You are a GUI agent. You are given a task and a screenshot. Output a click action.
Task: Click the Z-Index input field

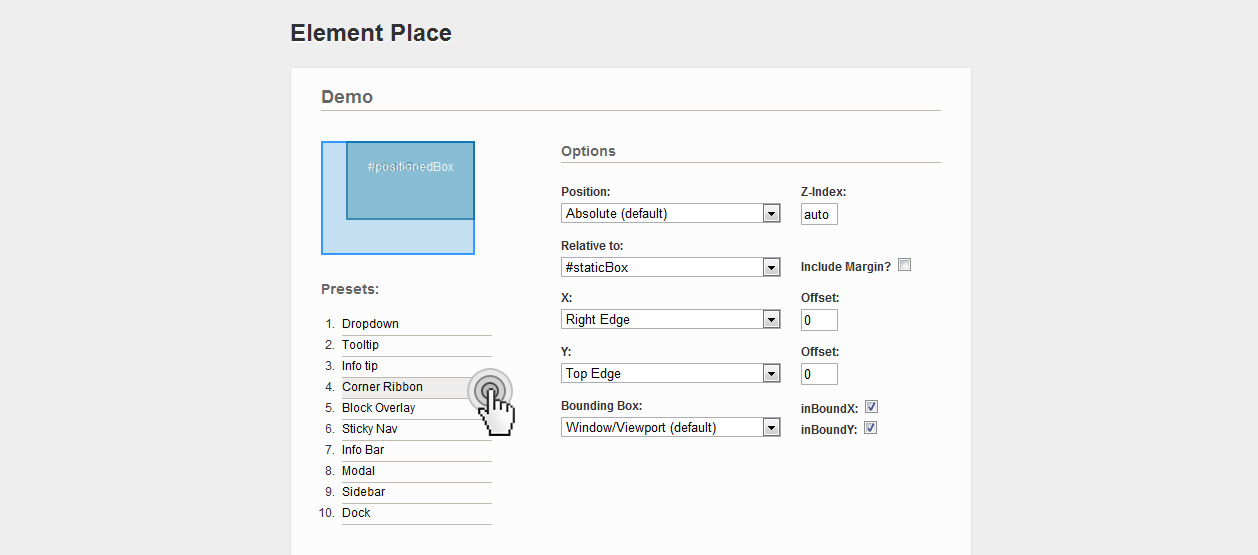click(819, 214)
